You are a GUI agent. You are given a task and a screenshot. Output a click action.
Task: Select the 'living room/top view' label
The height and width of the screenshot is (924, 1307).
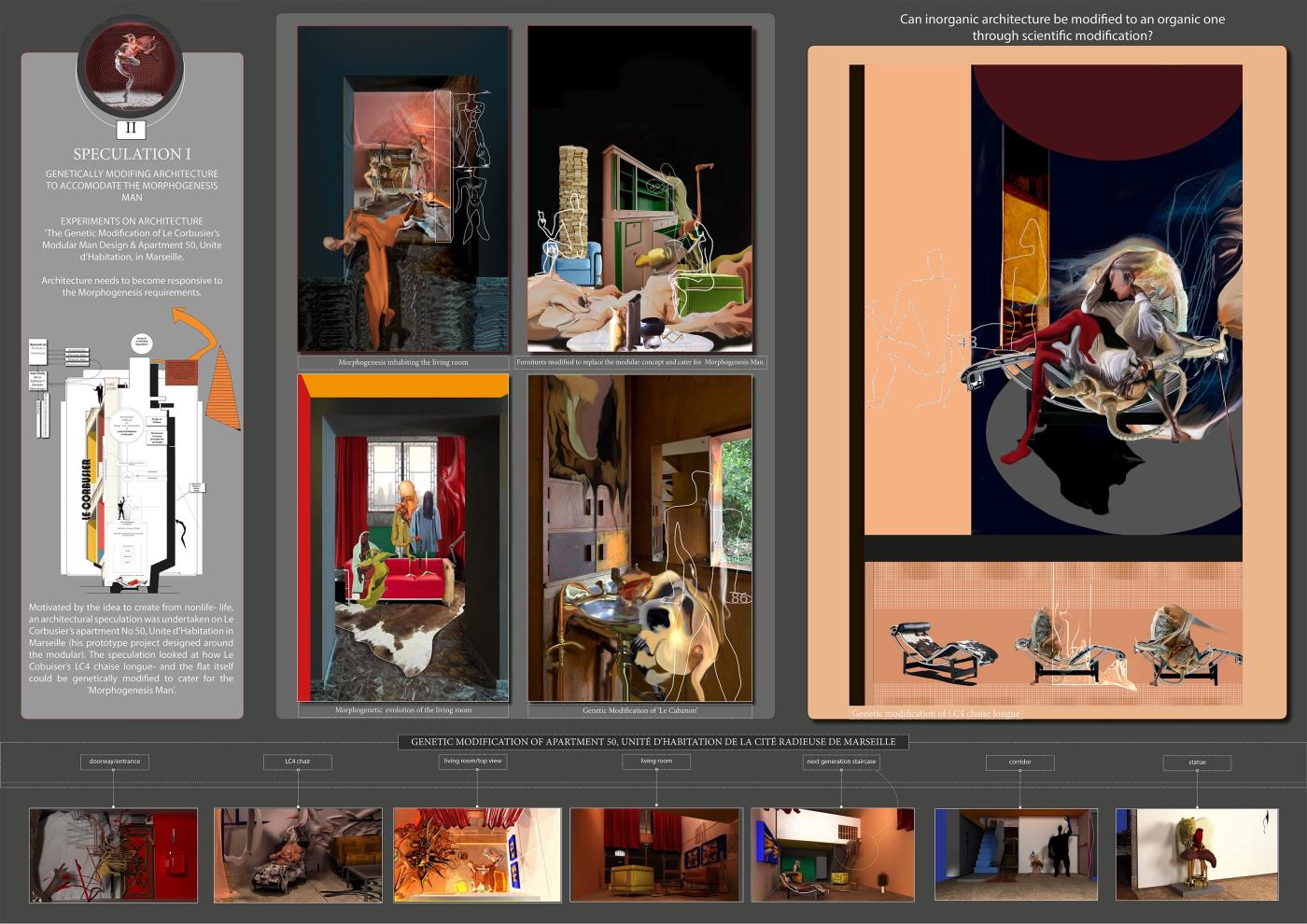tap(473, 762)
